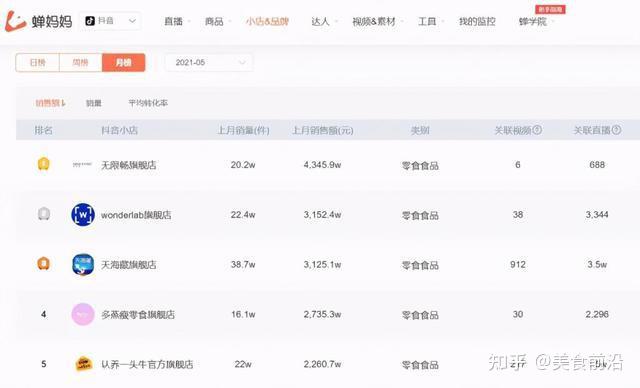This screenshot has width=640, height=388.
Task: Open 无限畅旗舰店 store link
Action: [129, 165]
